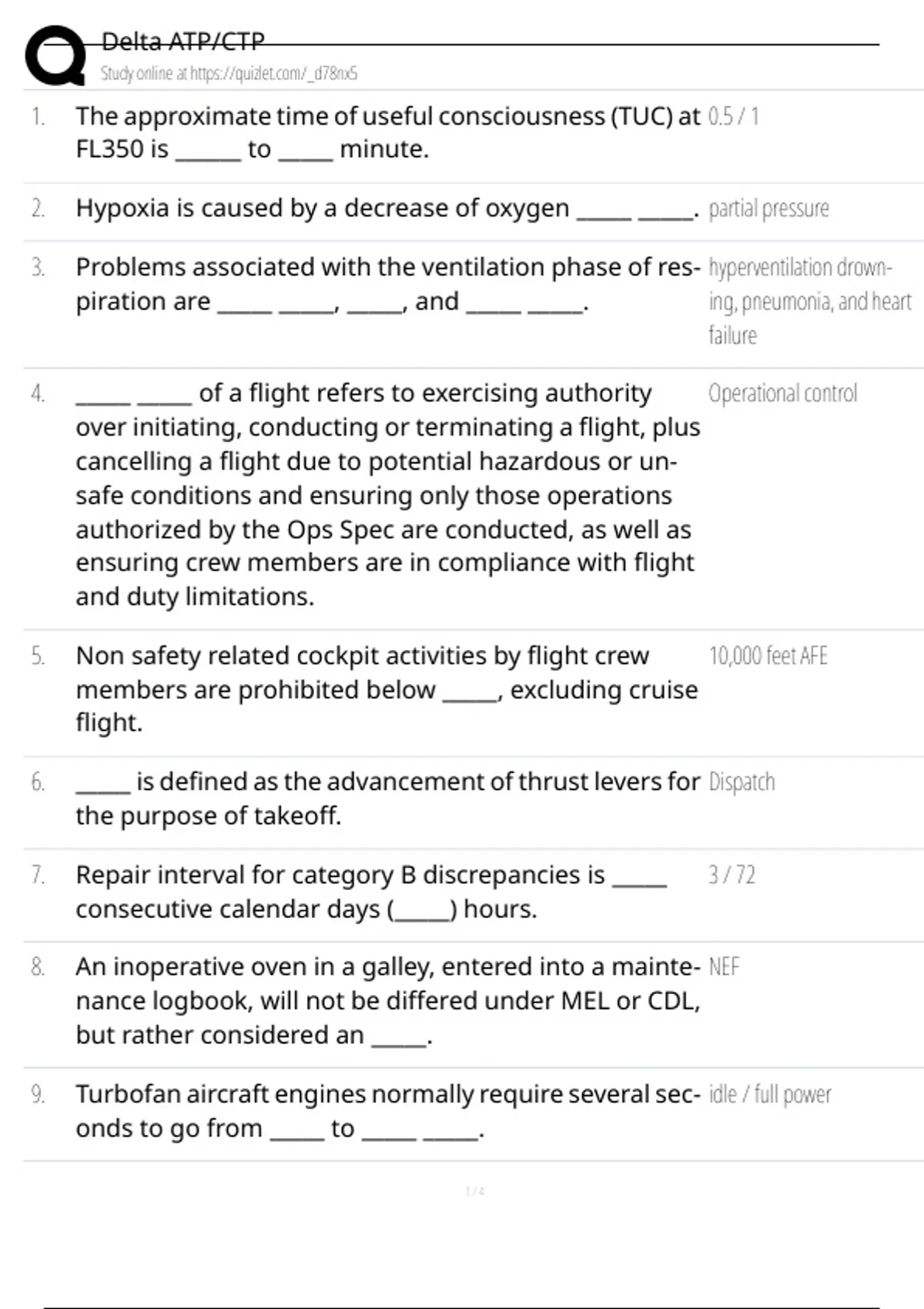Select the non safety cockpit activities question
Screen dimensions: 924x1309
point(387,689)
